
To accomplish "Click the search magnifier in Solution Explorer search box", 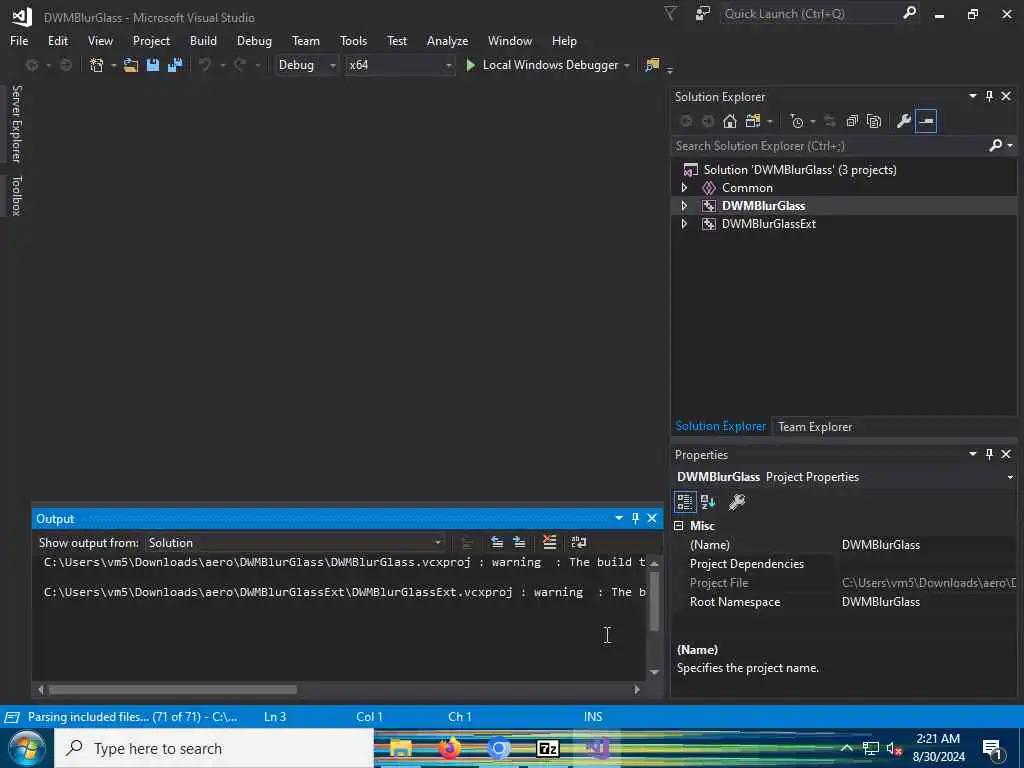I will (996, 145).
